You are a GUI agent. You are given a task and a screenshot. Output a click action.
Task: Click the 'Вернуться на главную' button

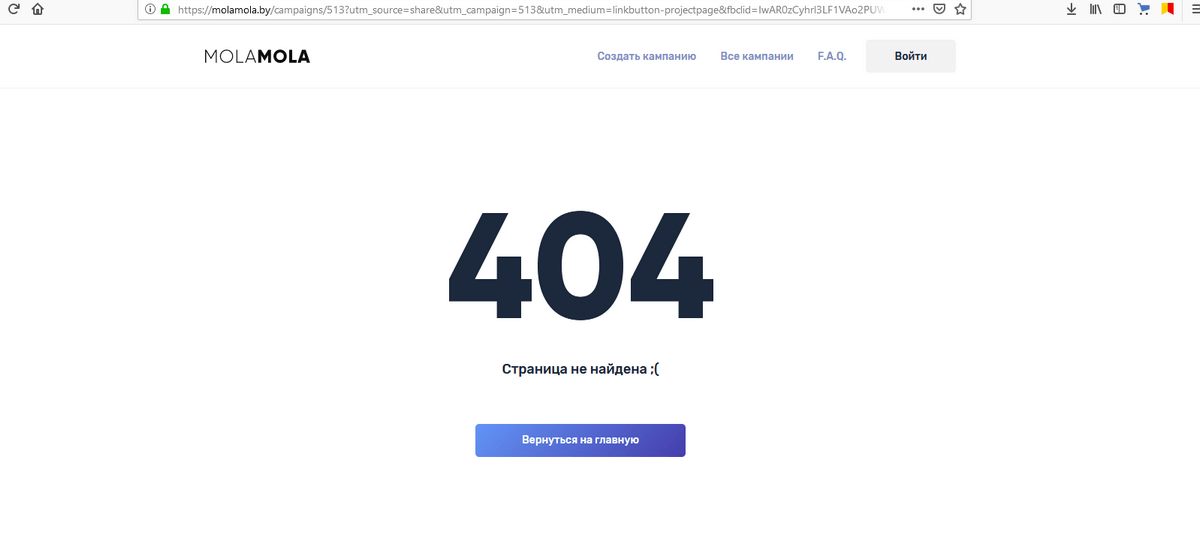[x=580, y=440]
